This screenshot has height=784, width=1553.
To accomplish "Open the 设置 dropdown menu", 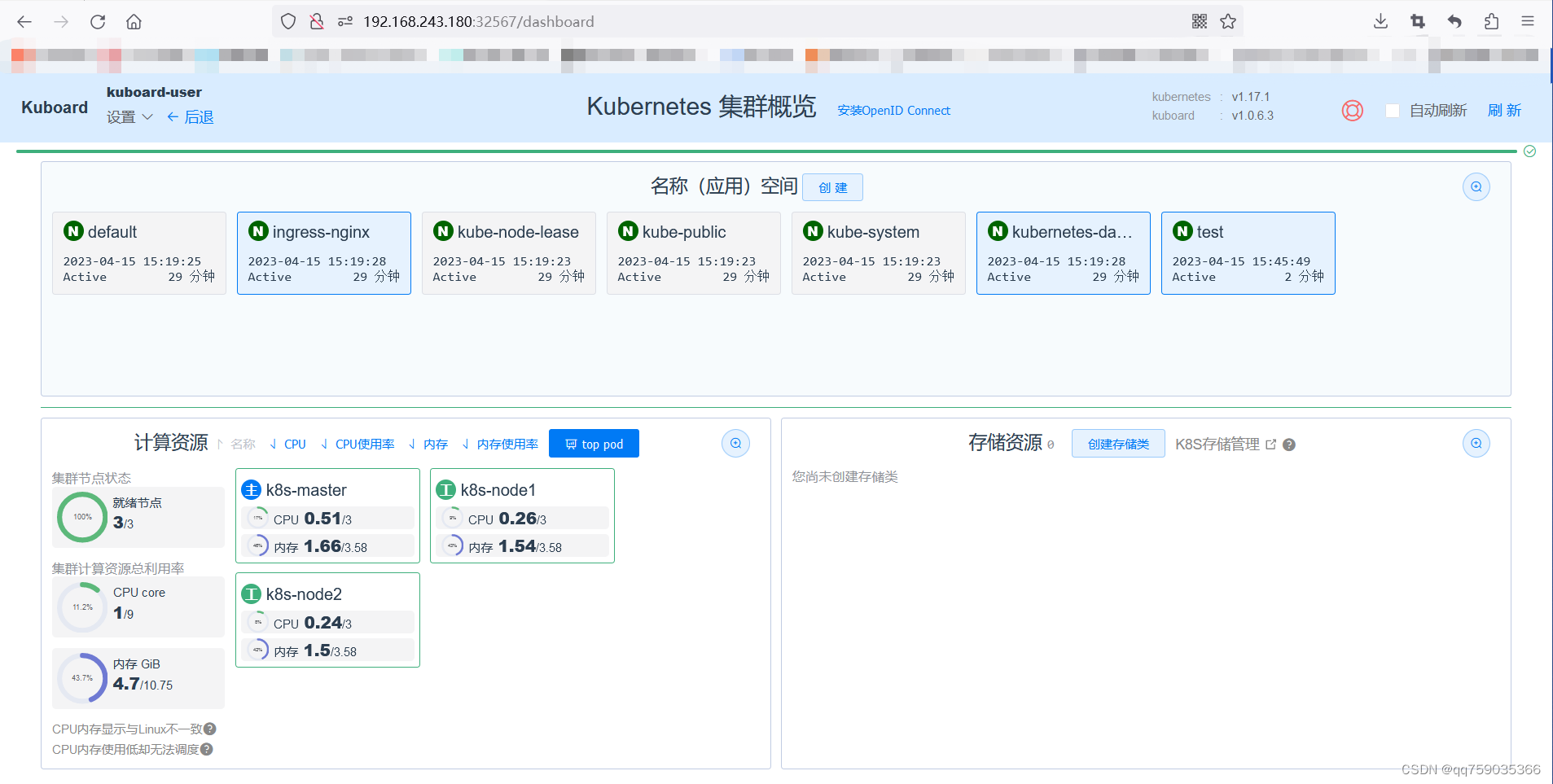I will [129, 117].
